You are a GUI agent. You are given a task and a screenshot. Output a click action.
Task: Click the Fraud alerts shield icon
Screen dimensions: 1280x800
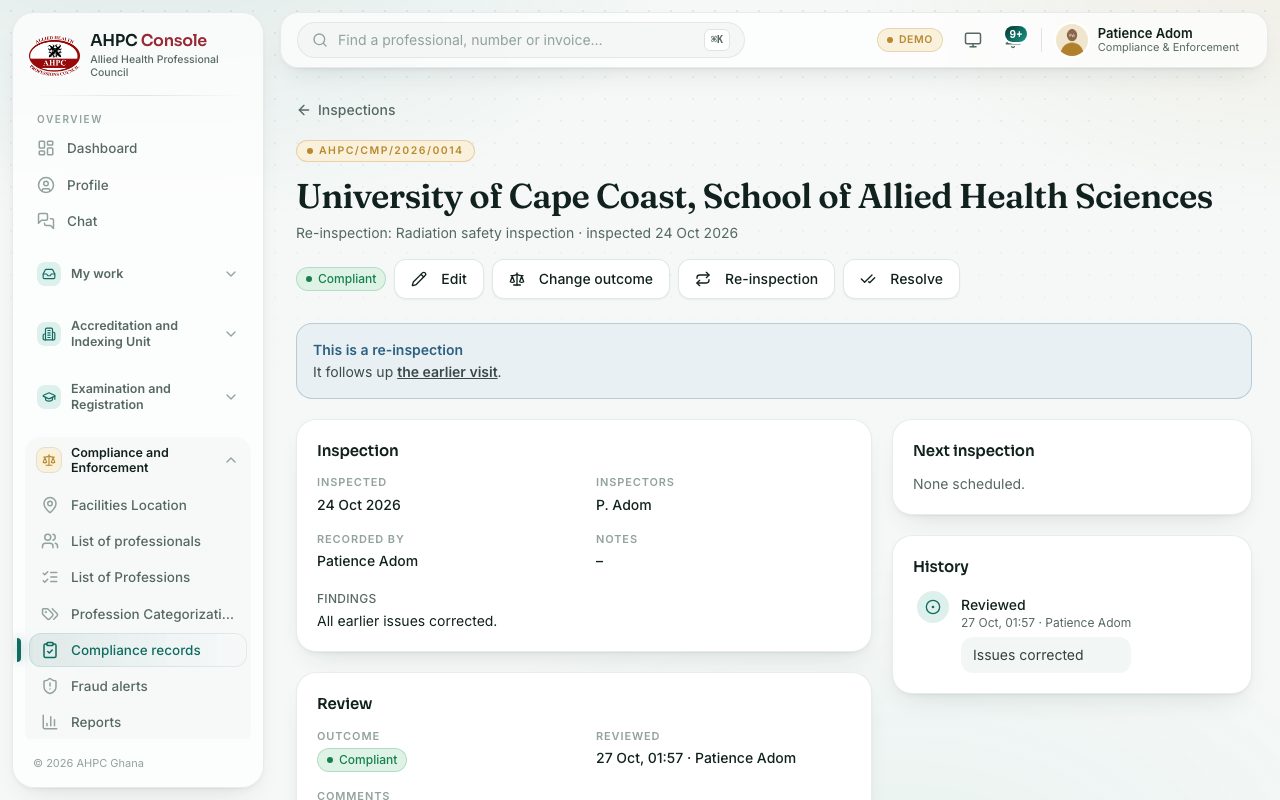click(50, 686)
